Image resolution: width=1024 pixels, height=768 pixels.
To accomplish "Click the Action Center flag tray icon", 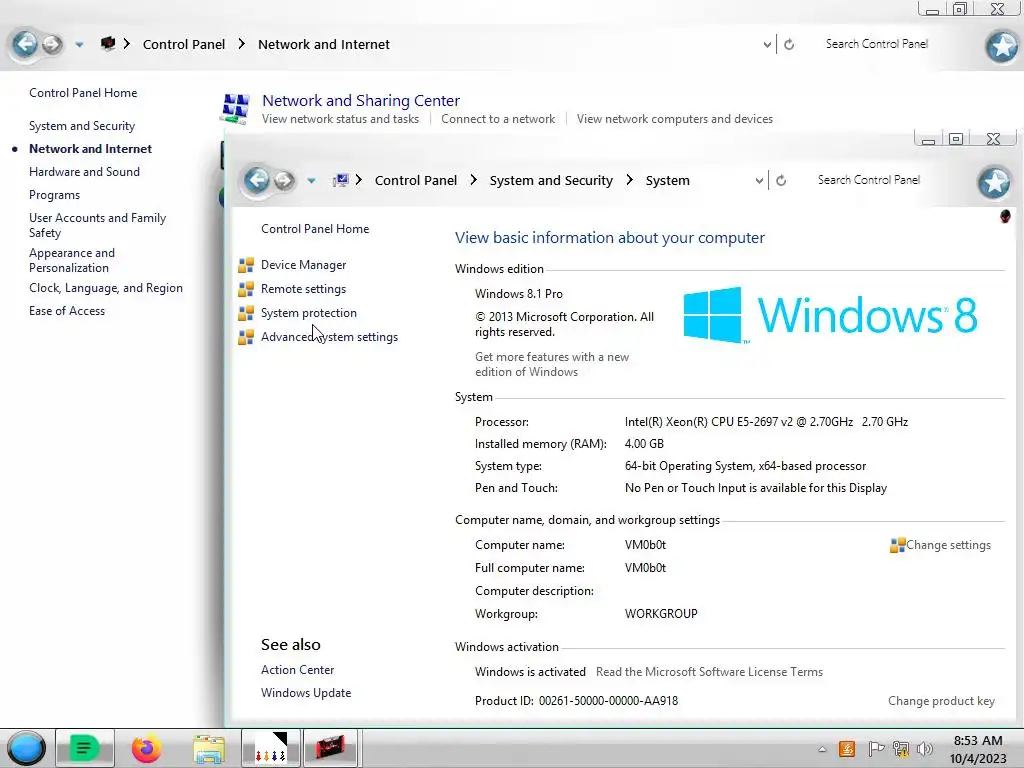I will [876, 748].
